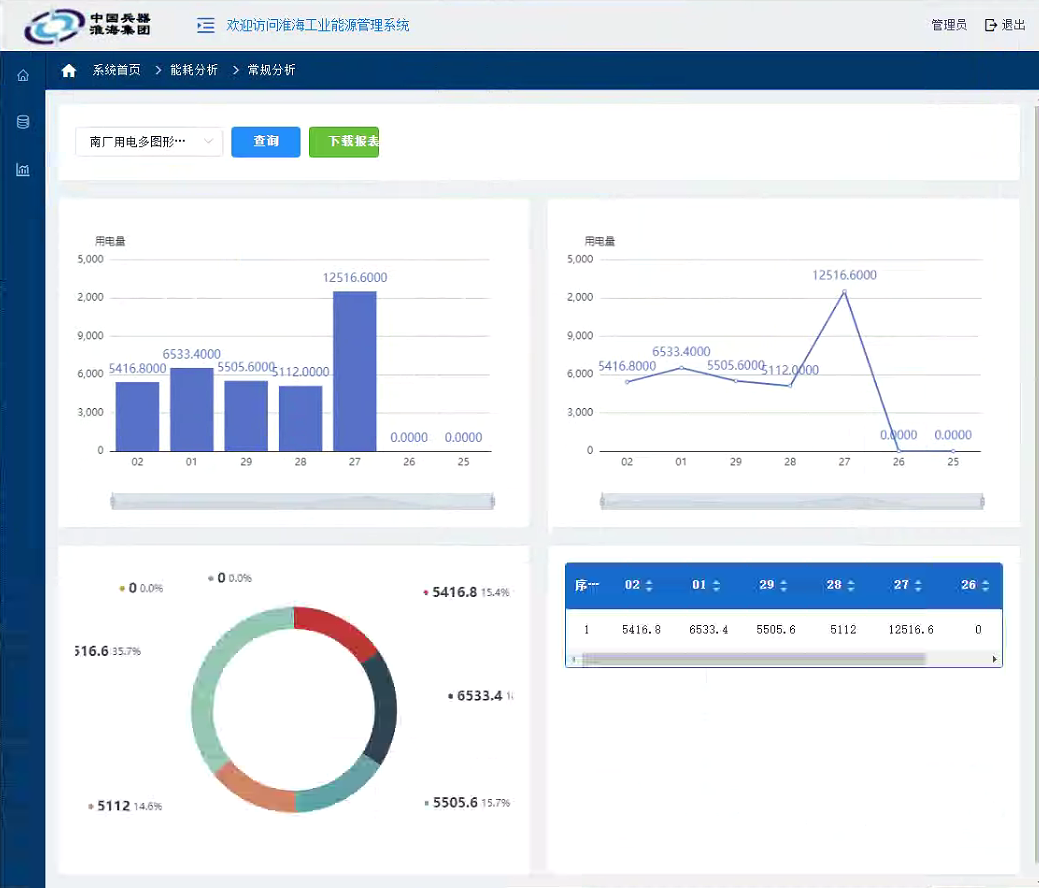Image resolution: width=1039 pixels, height=888 pixels.
Task: Toggle the menu collapse icon in header
Action: click(205, 25)
